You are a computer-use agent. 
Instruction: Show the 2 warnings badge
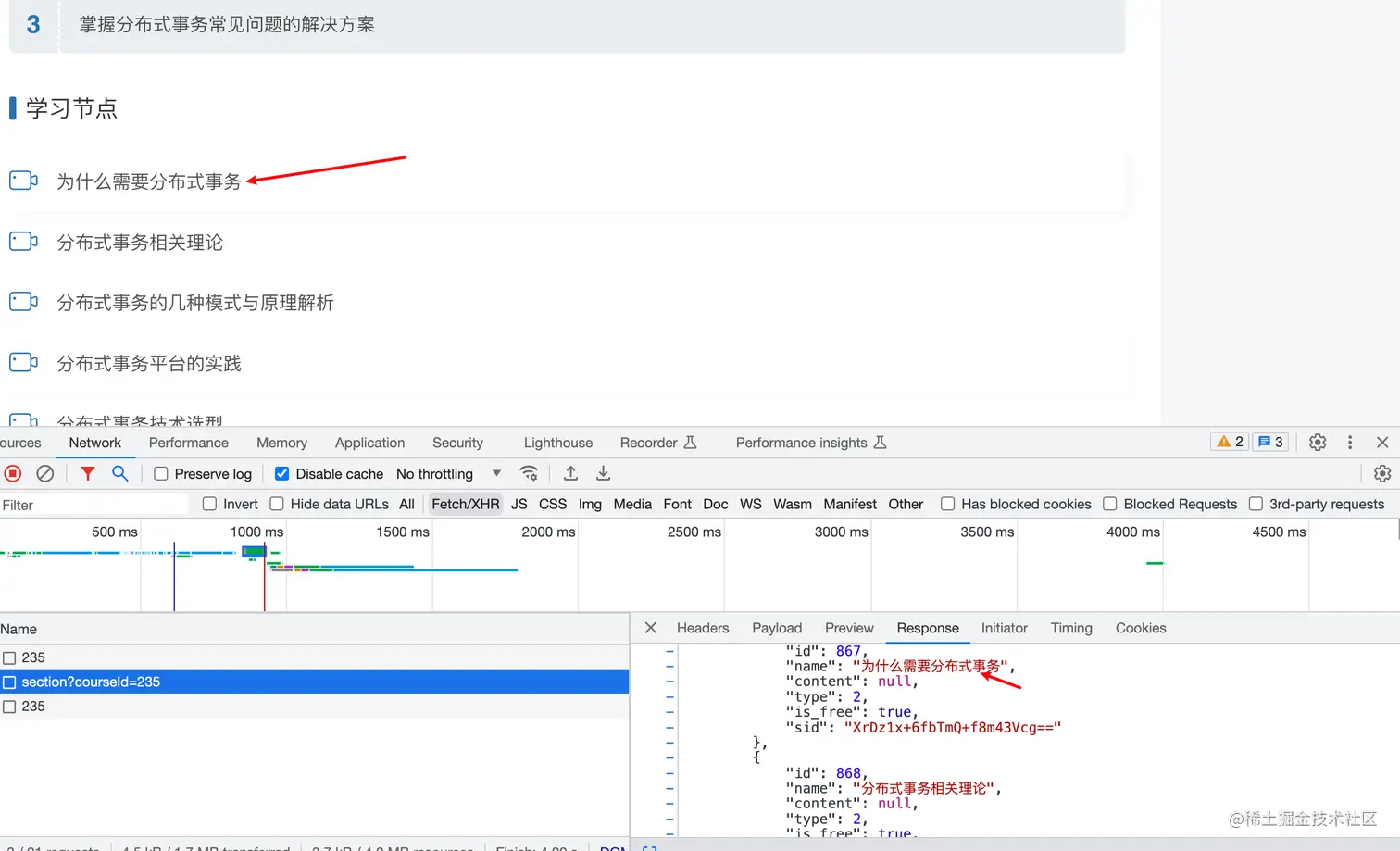(x=1230, y=442)
